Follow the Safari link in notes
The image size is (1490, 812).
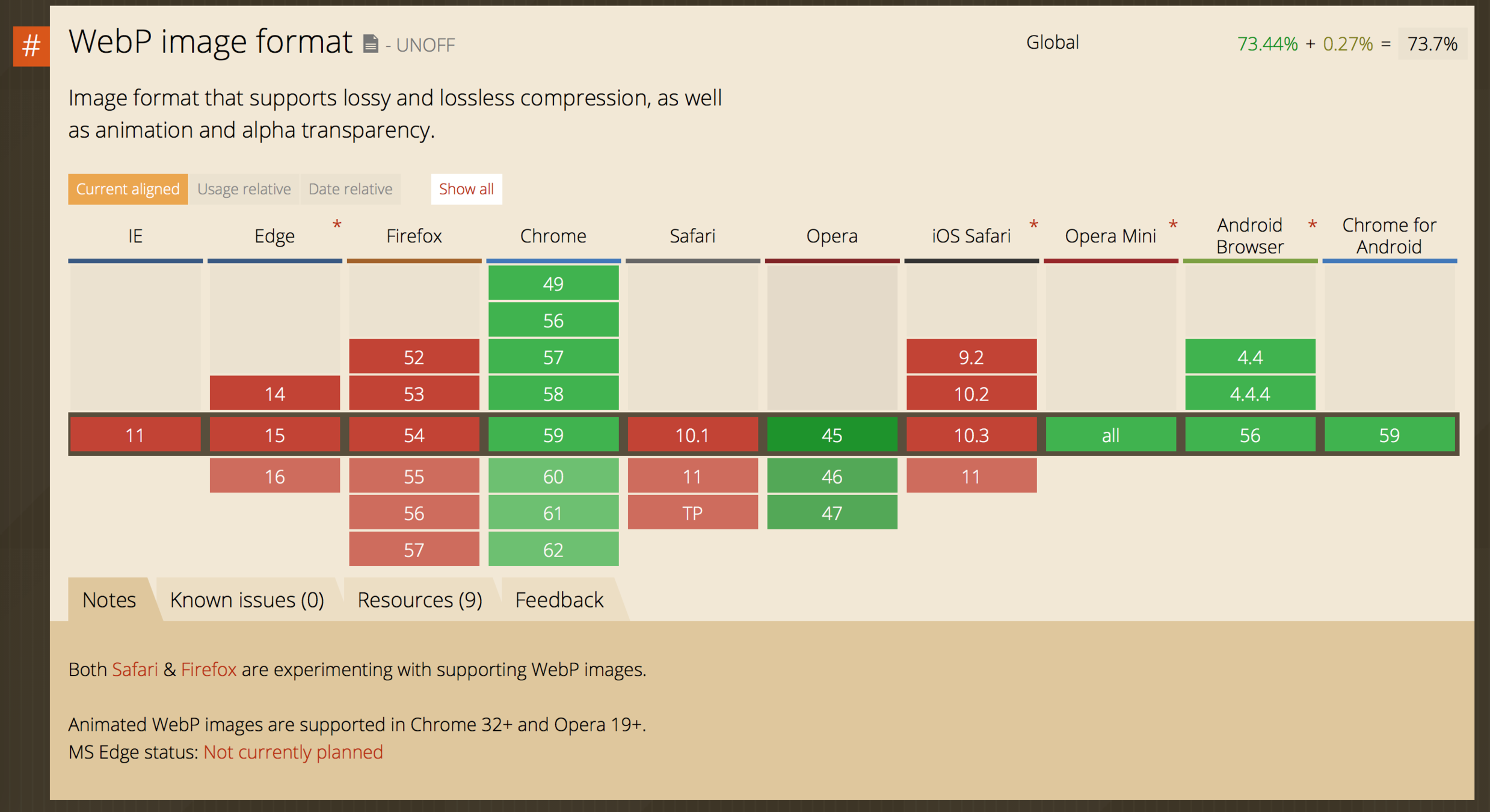click(135, 669)
